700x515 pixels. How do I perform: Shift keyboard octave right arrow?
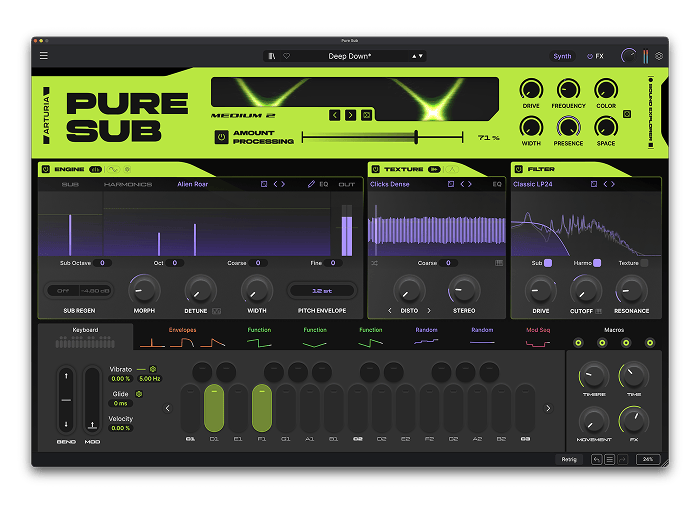pos(548,408)
